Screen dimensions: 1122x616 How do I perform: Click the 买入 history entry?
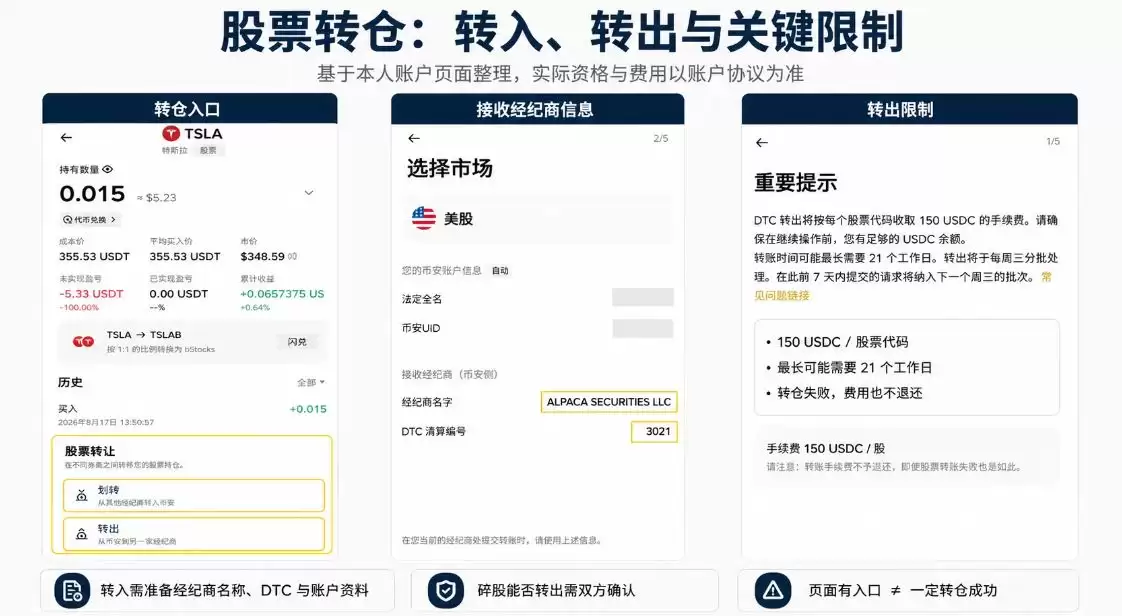pos(192,415)
